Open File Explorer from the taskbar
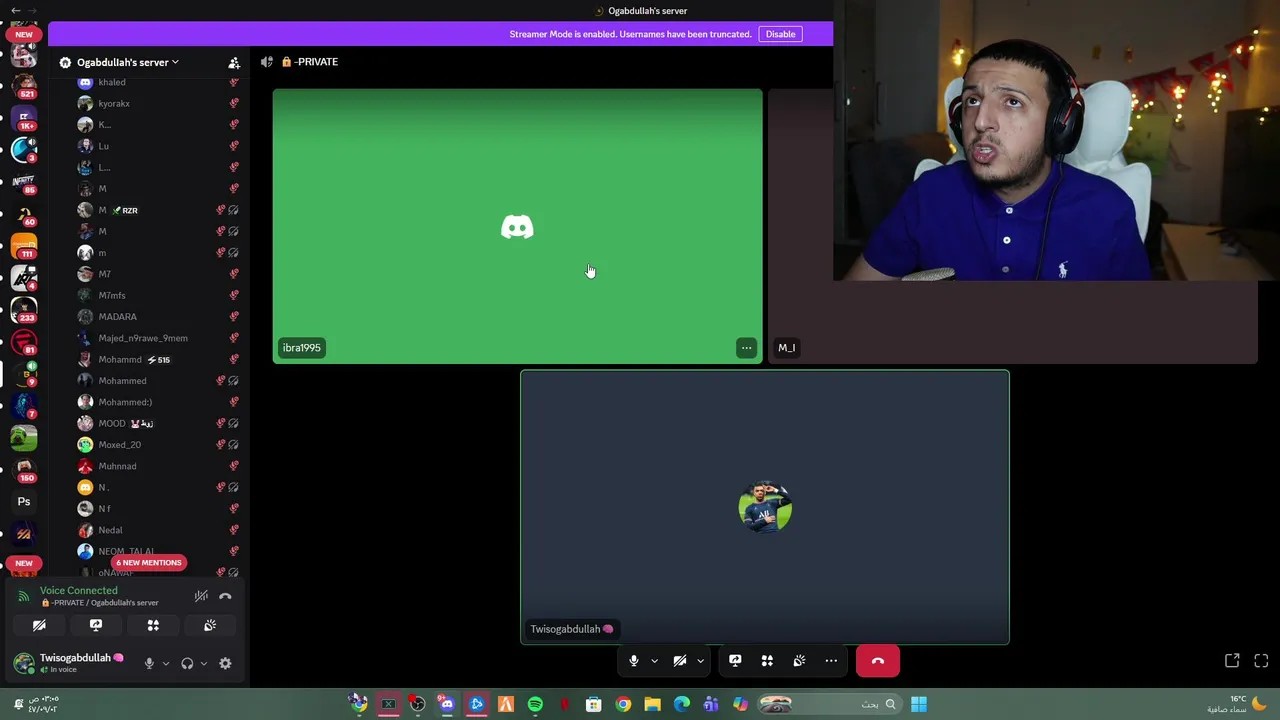The width and height of the screenshot is (1280, 720). click(x=652, y=705)
